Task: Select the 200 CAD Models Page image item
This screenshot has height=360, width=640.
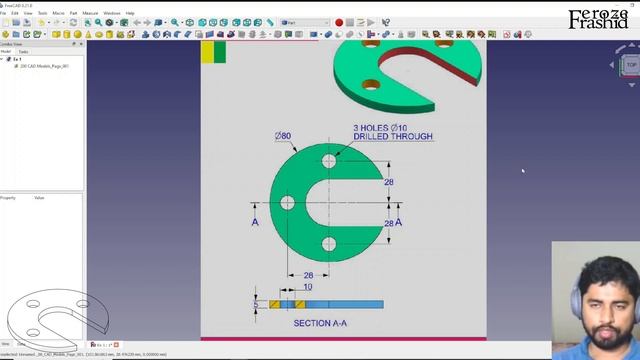Action: tap(44, 66)
